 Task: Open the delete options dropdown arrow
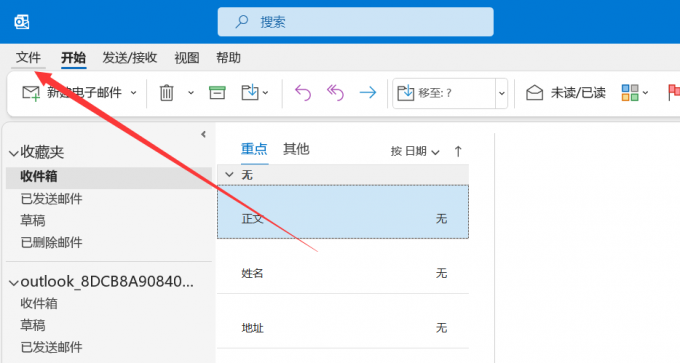point(191,93)
